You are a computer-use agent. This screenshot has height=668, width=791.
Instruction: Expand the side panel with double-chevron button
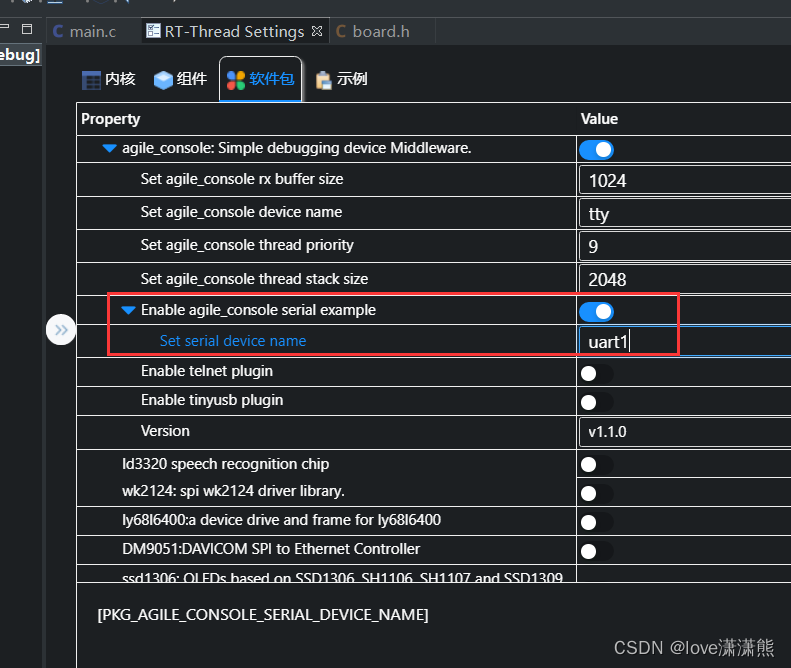tap(61, 330)
